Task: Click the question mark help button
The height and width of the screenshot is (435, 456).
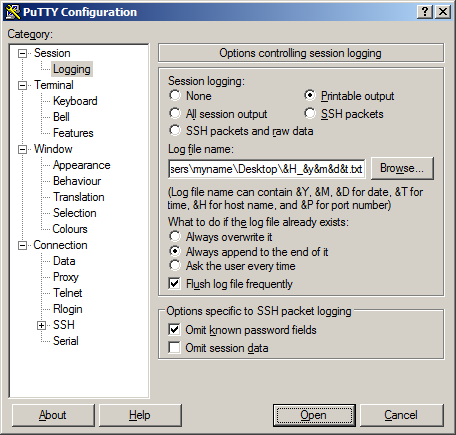Action: point(425,12)
